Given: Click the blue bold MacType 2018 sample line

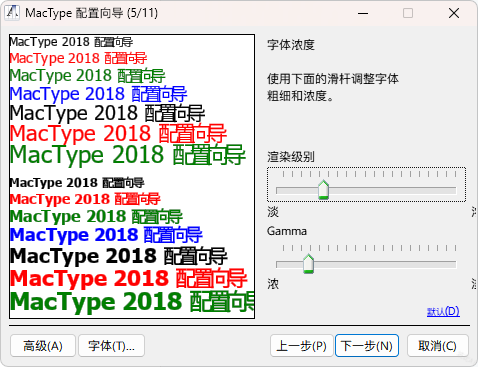Looking at the screenshot, I should point(106,235).
